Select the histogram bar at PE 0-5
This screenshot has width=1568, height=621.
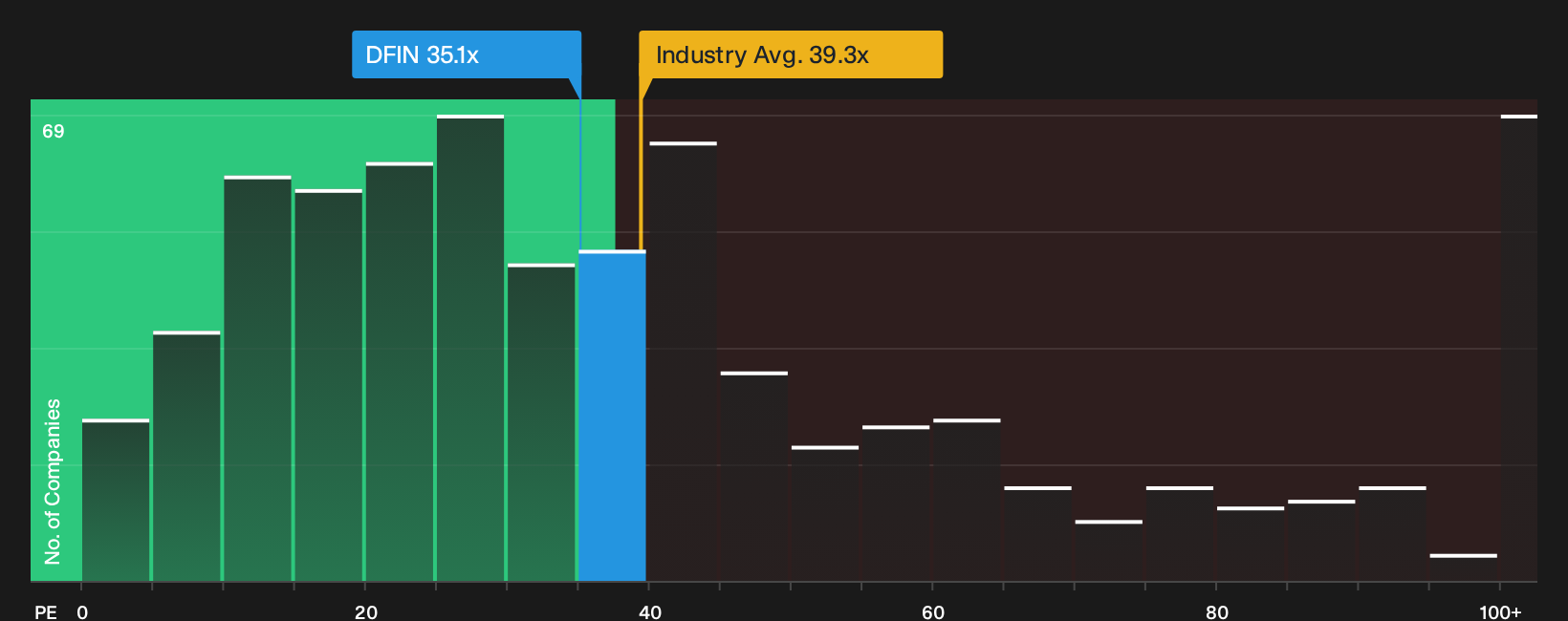click(x=116, y=500)
